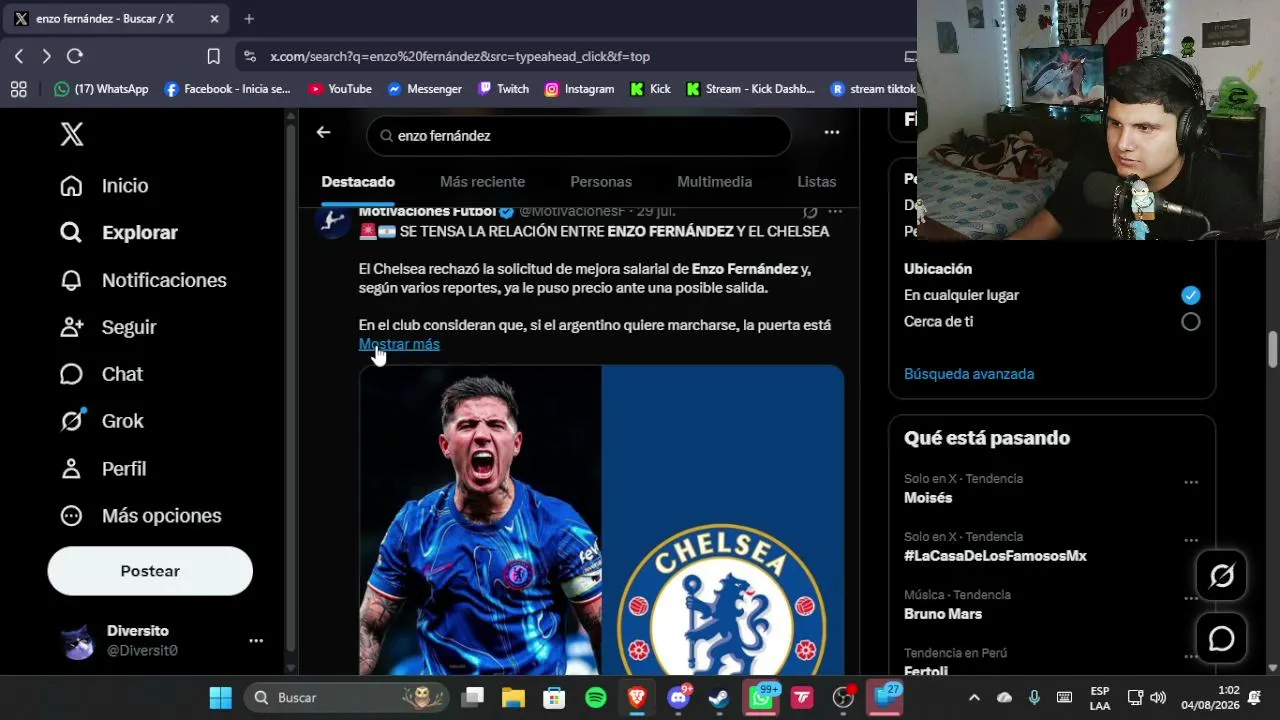This screenshot has width=1280, height=720.
Task: Switch to the Listas tab
Action: pyautogui.click(x=817, y=182)
